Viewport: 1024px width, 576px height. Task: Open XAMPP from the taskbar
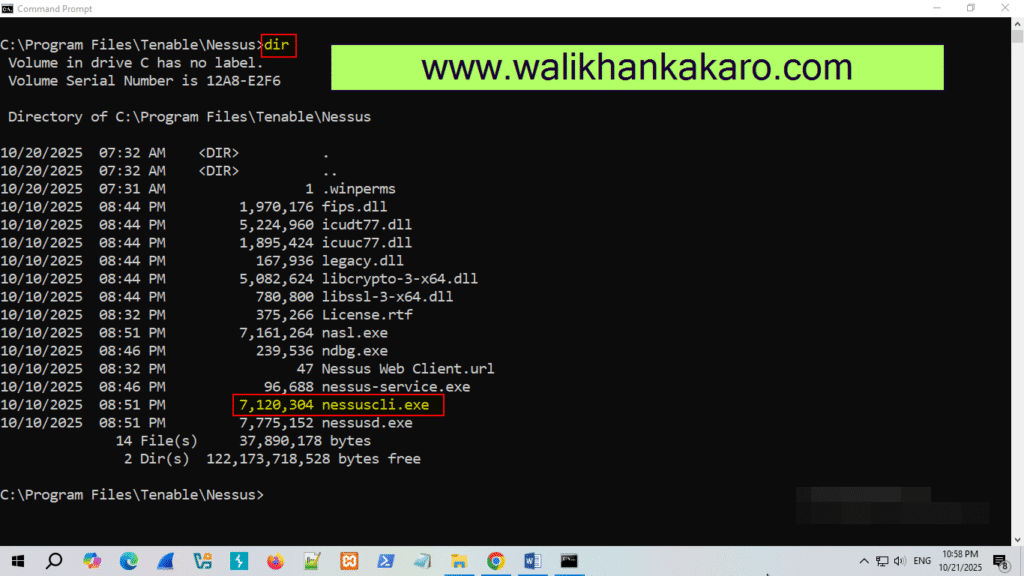(x=348, y=561)
